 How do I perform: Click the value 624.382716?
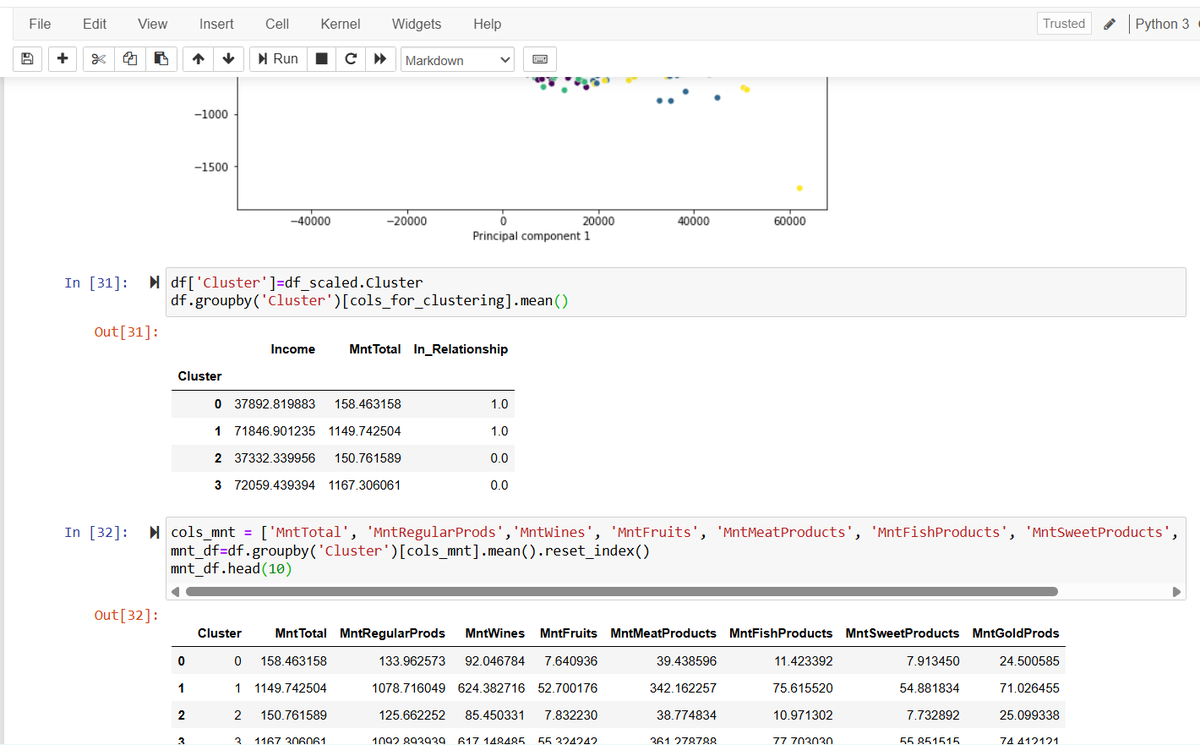[491, 688]
